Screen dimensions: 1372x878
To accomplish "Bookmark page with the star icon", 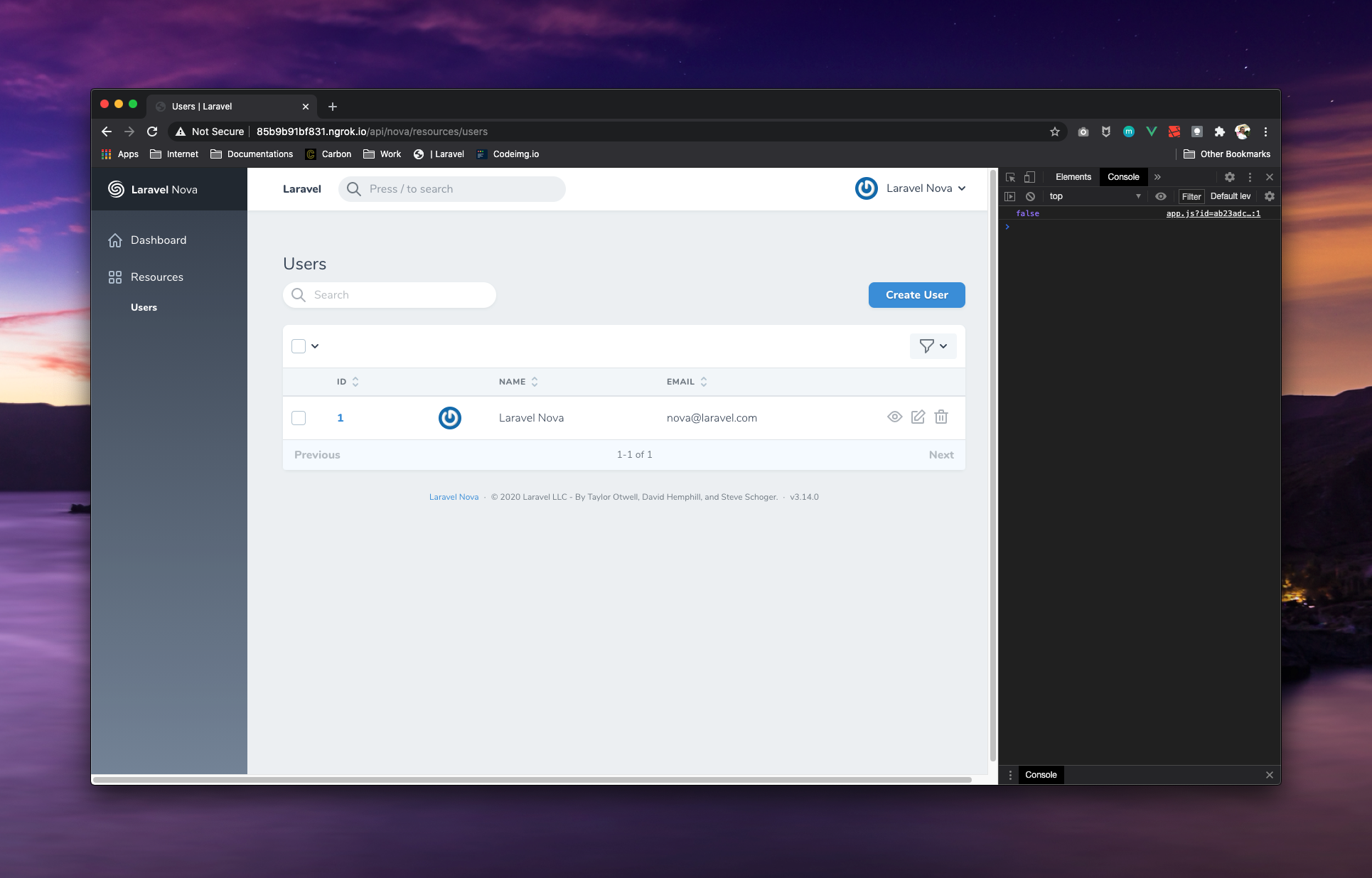I will [1055, 132].
